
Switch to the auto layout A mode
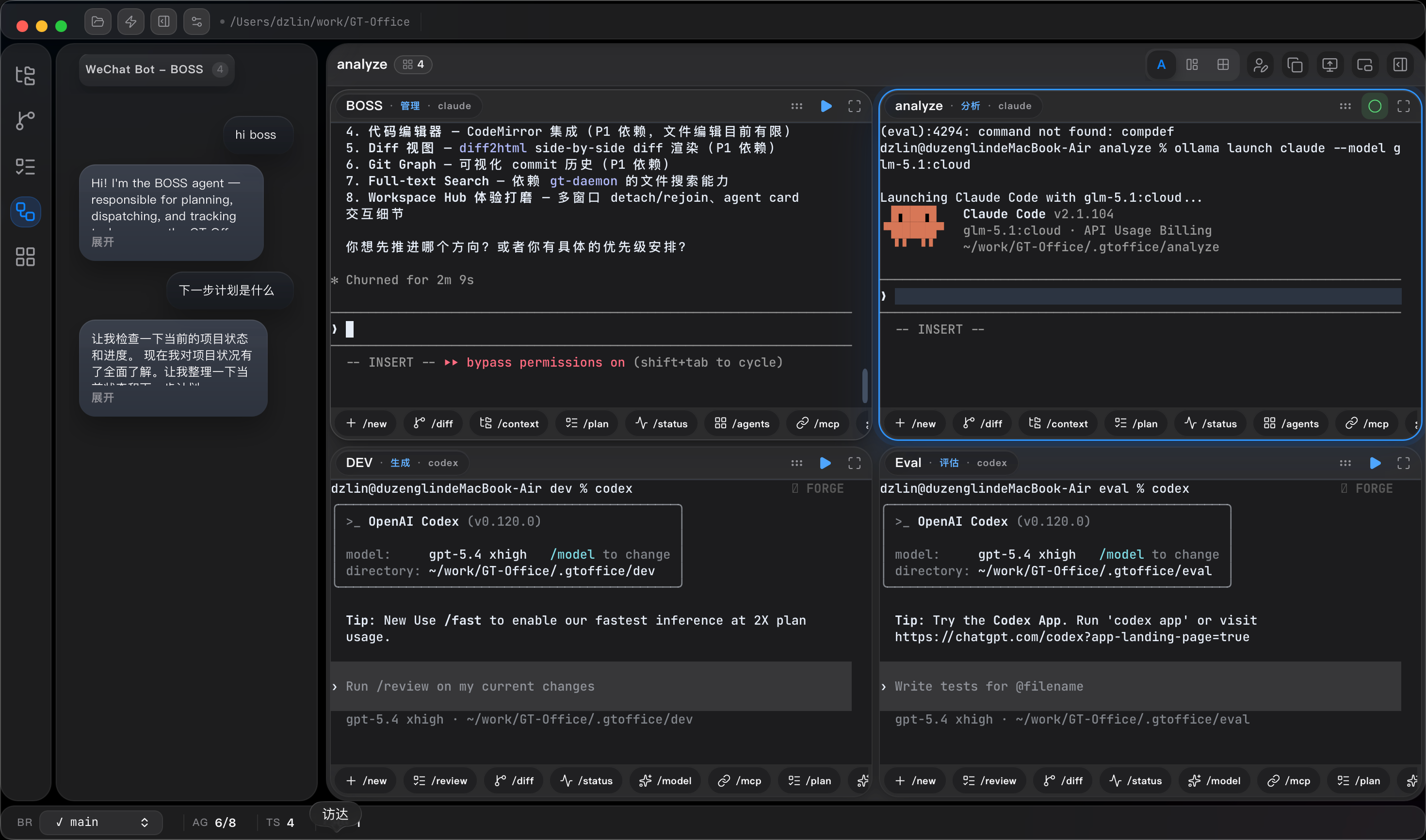(1161, 65)
